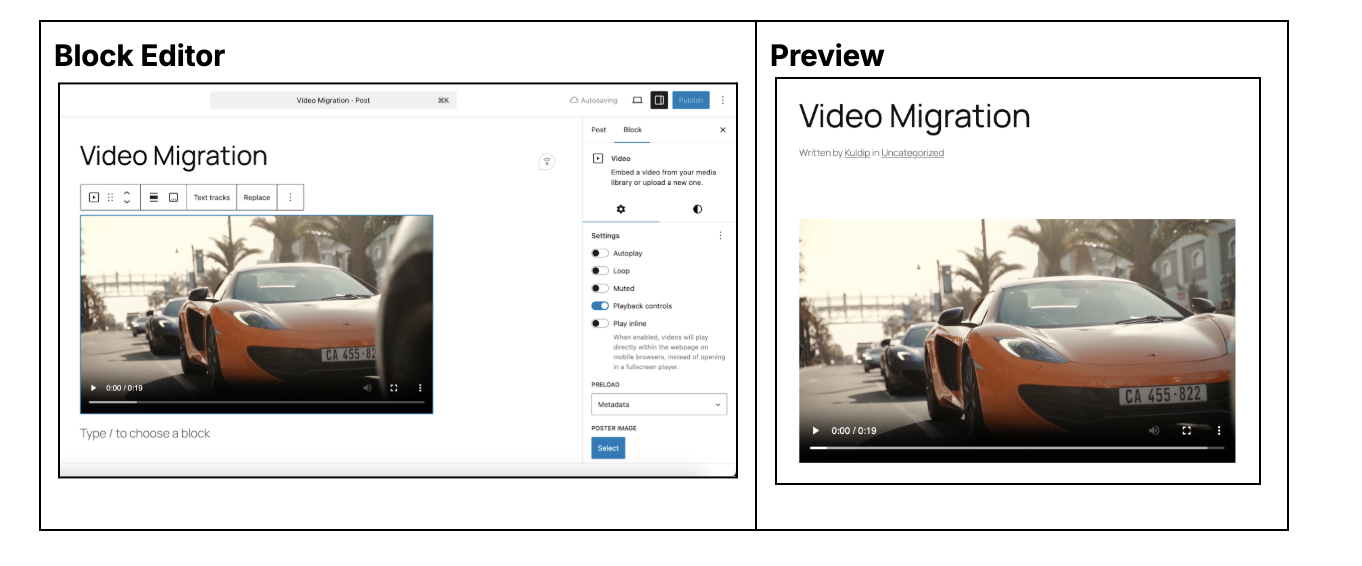Switch to the Post tab in sidebar
Screen dimensions: 1362x566
(598, 130)
